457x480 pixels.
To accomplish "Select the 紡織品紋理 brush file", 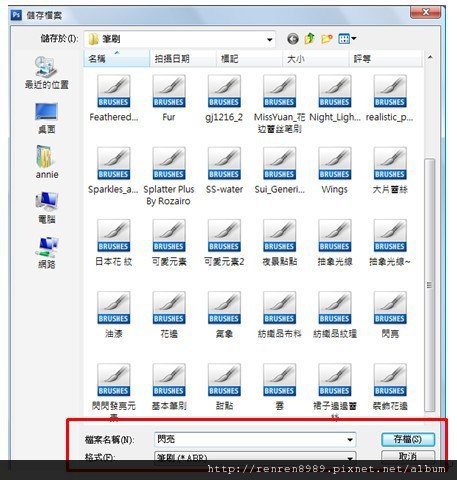I will [x=335, y=315].
